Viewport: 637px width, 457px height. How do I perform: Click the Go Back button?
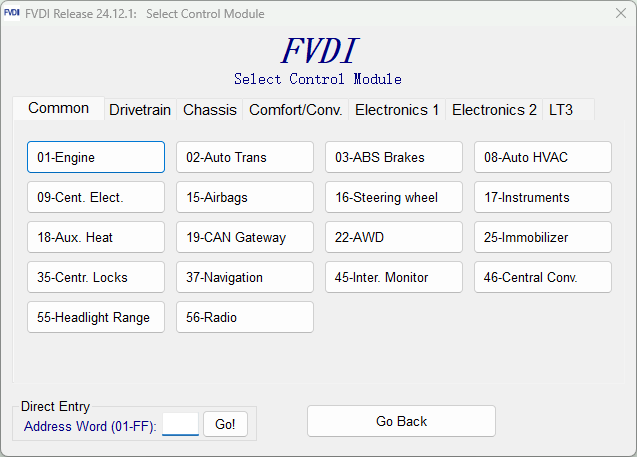[x=401, y=421]
